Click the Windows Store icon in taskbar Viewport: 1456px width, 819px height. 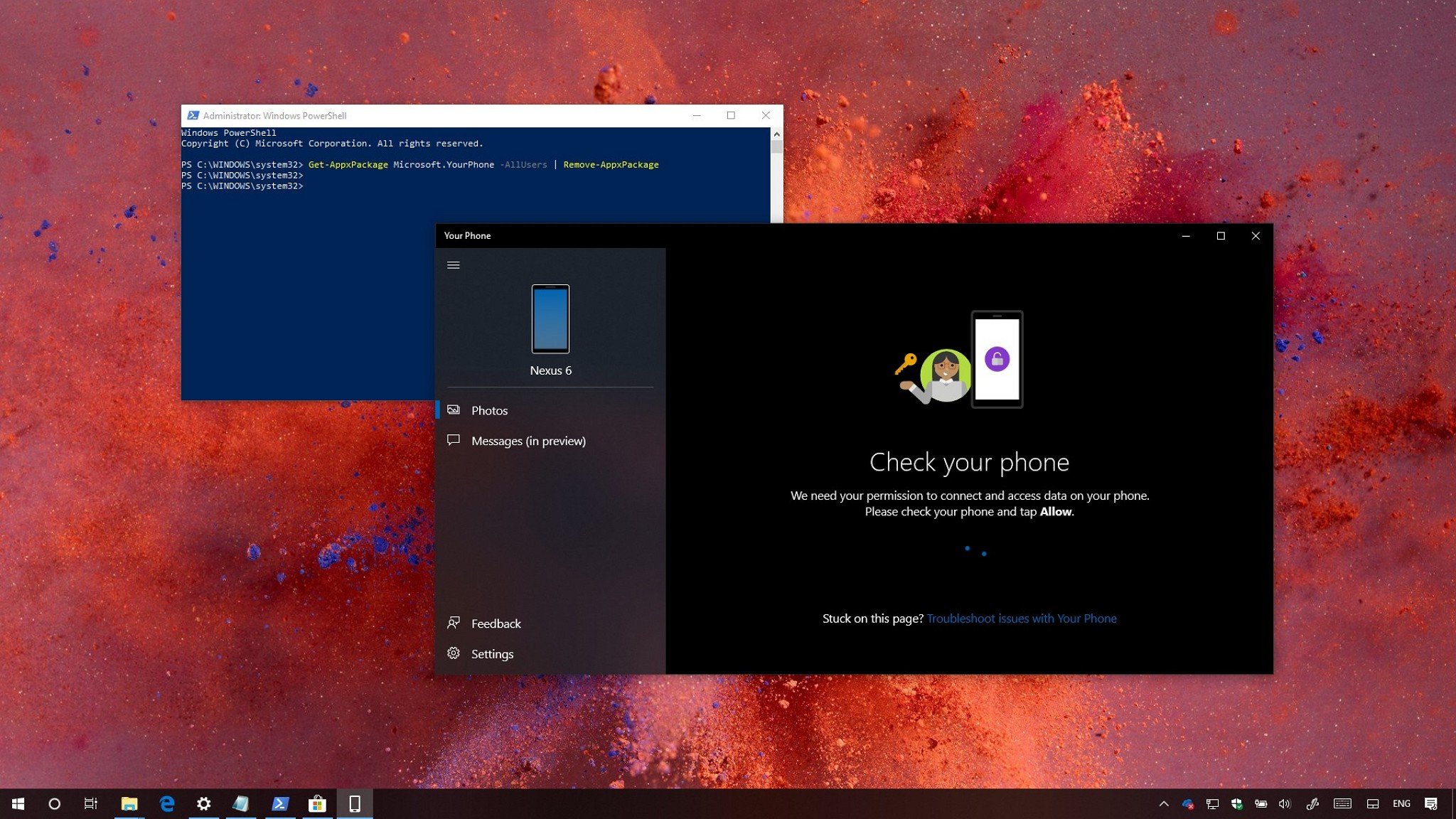click(316, 804)
